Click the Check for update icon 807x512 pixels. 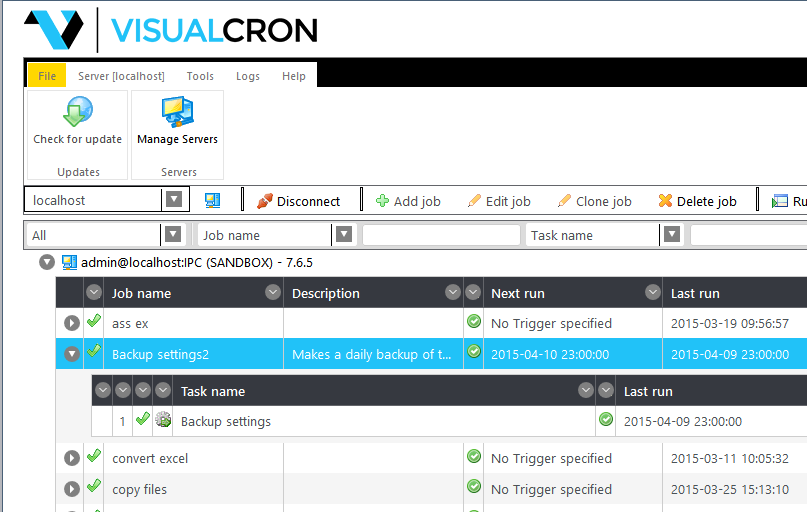(x=77, y=112)
